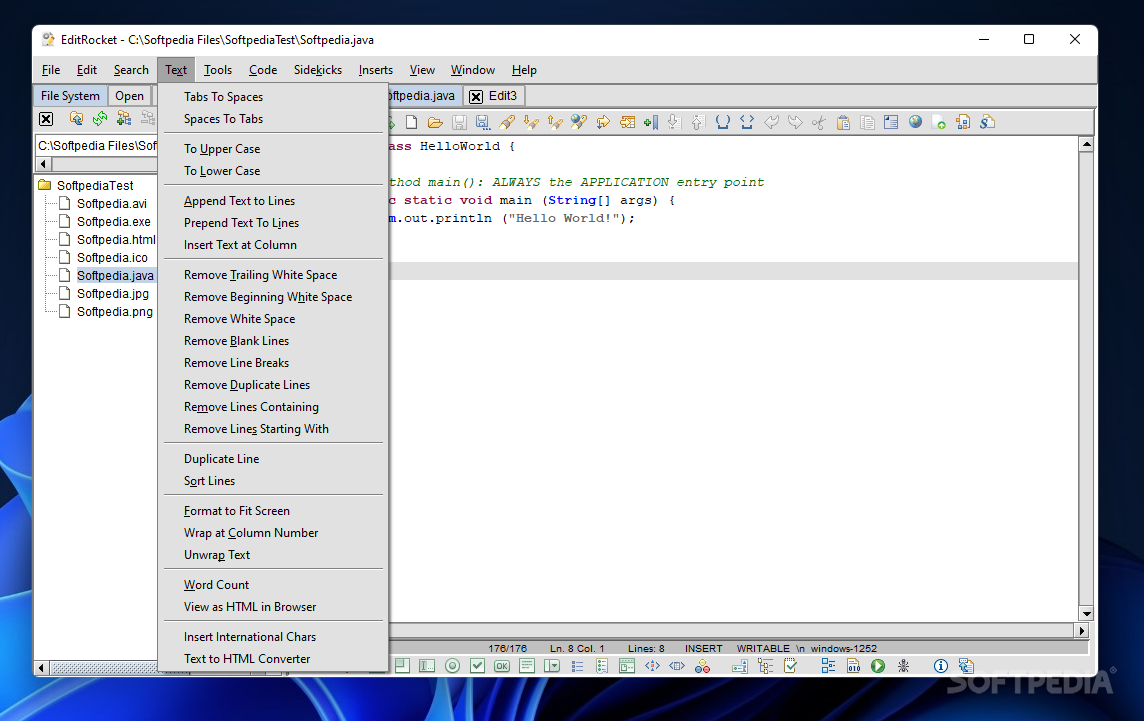
Task: Click the blue Info icon
Action: pos(940,666)
